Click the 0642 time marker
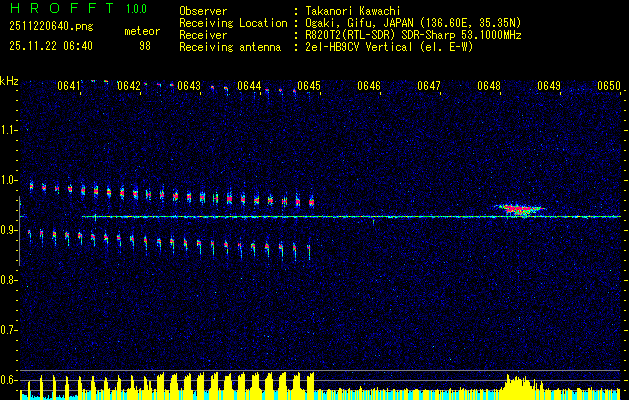629x400 pixels. pyautogui.click(x=129, y=86)
